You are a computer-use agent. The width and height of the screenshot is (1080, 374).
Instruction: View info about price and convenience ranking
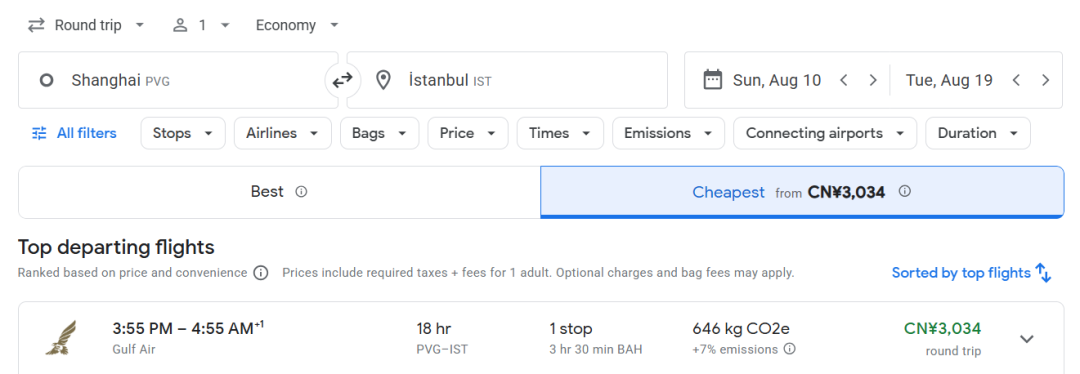click(260, 273)
